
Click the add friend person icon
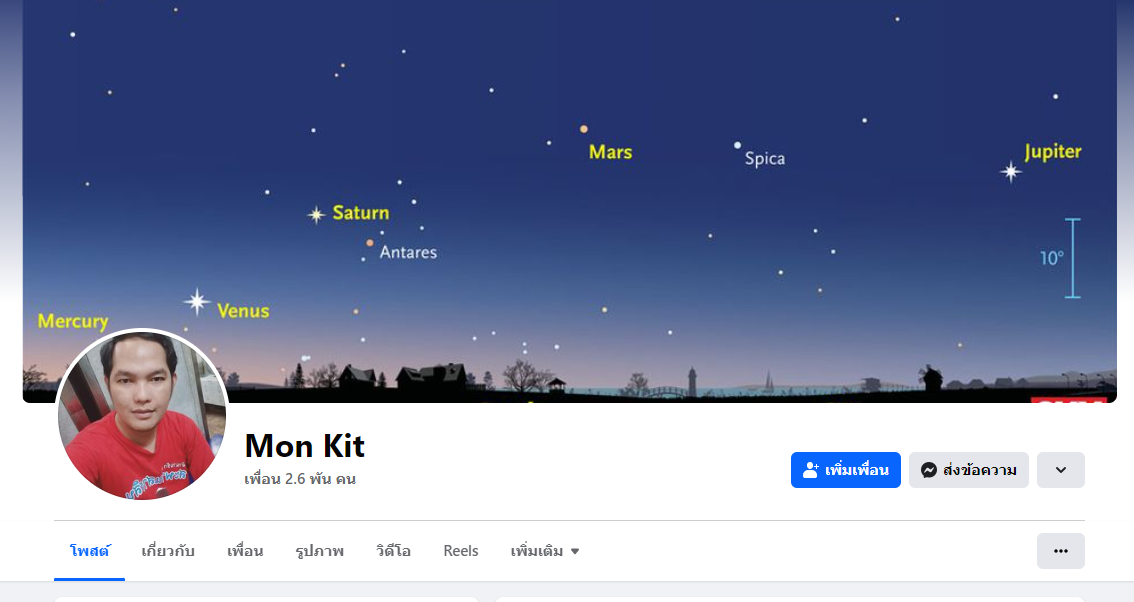click(x=811, y=470)
